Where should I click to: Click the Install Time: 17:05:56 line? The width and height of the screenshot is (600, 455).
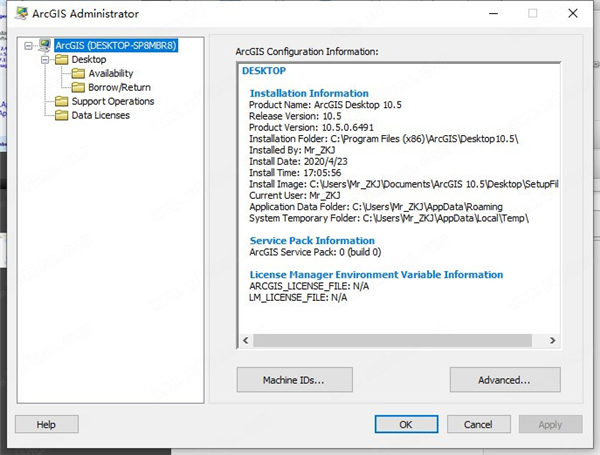295,173
